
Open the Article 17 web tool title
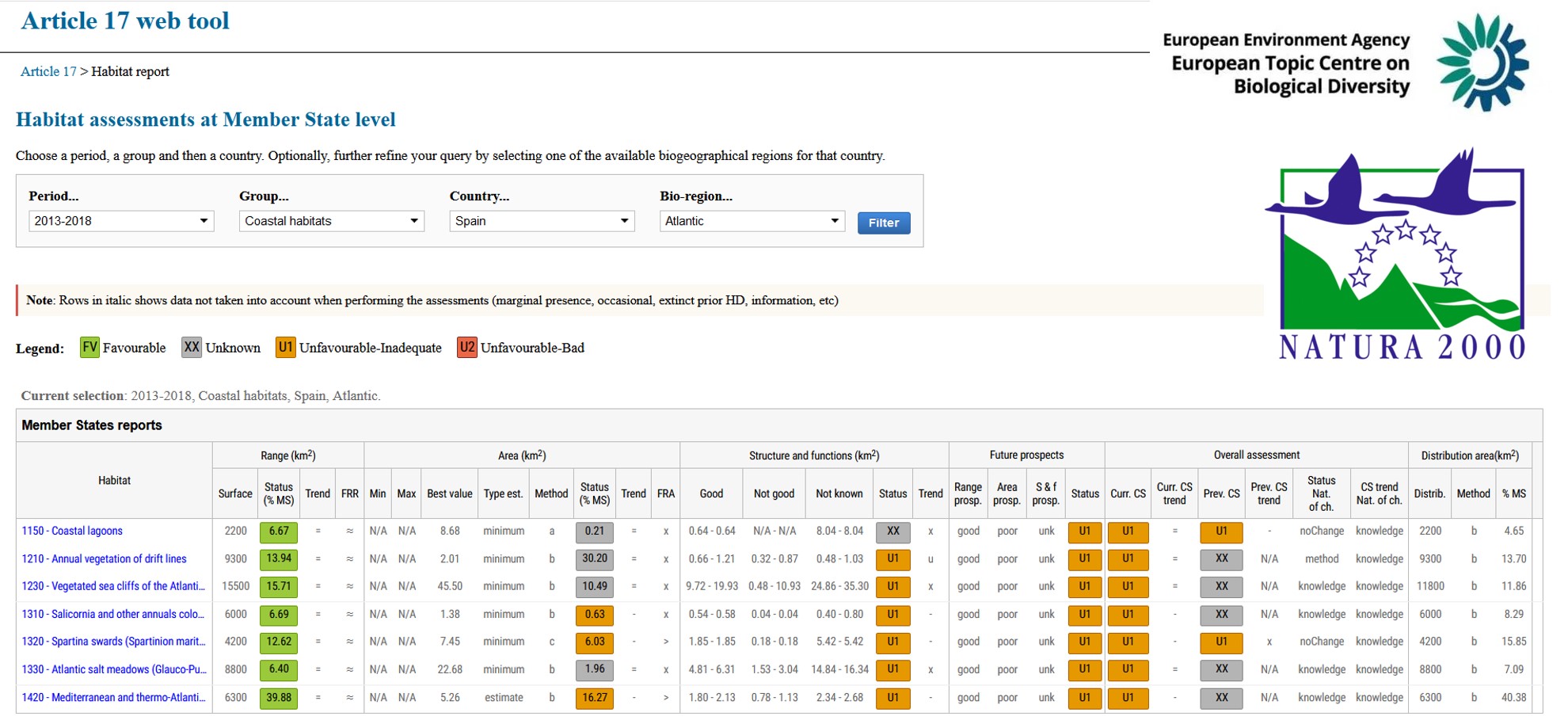click(125, 21)
